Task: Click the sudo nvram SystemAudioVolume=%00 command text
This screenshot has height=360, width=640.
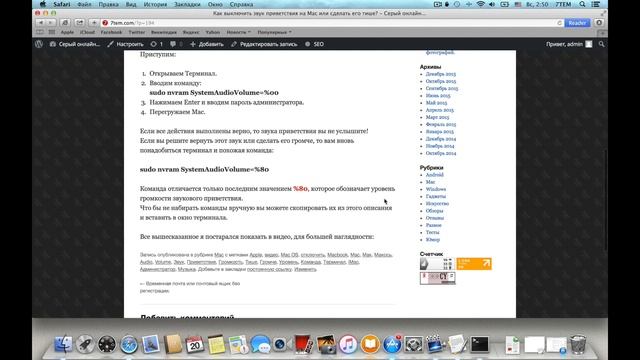Action: (x=214, y=93)
